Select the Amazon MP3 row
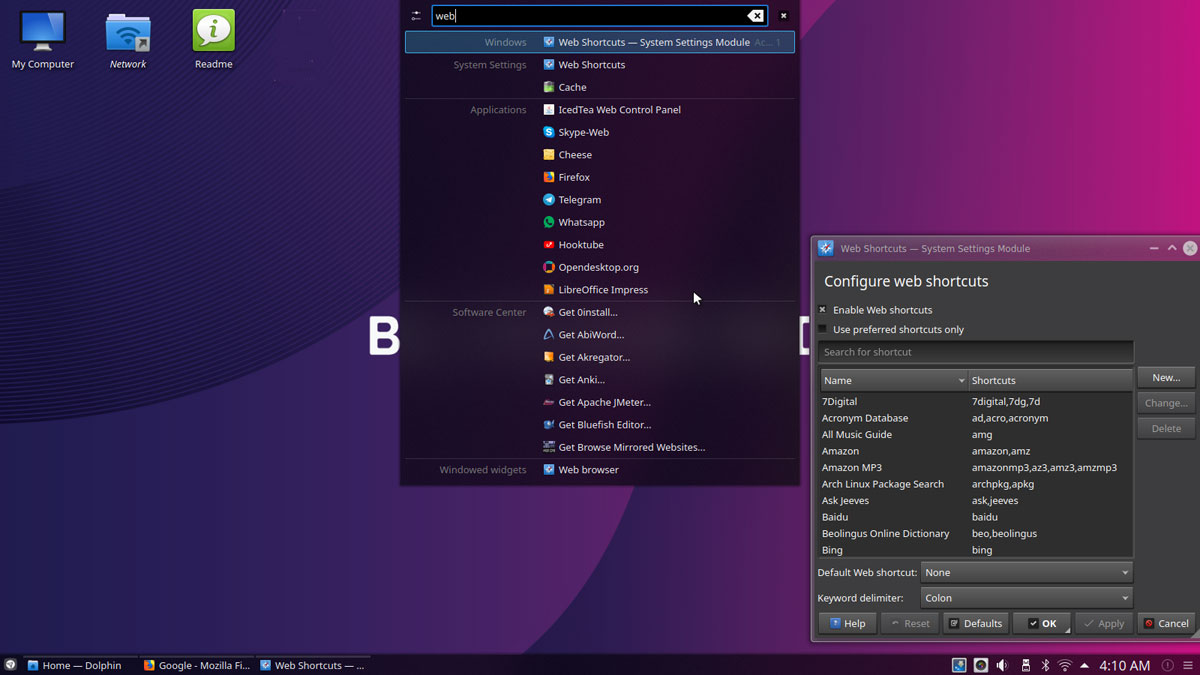Image resolution: width=1200 pixels, height=675 pixels. click(976, 467)
